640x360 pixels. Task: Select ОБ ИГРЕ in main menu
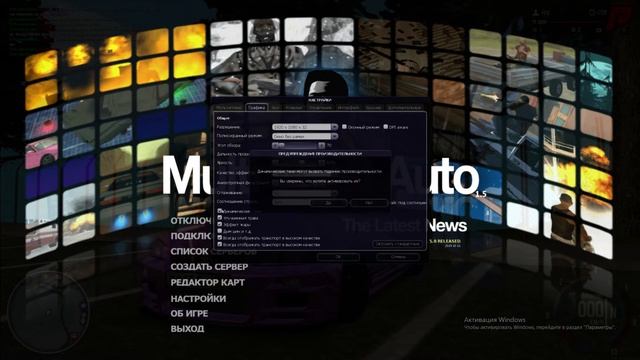tap(189, 313)
